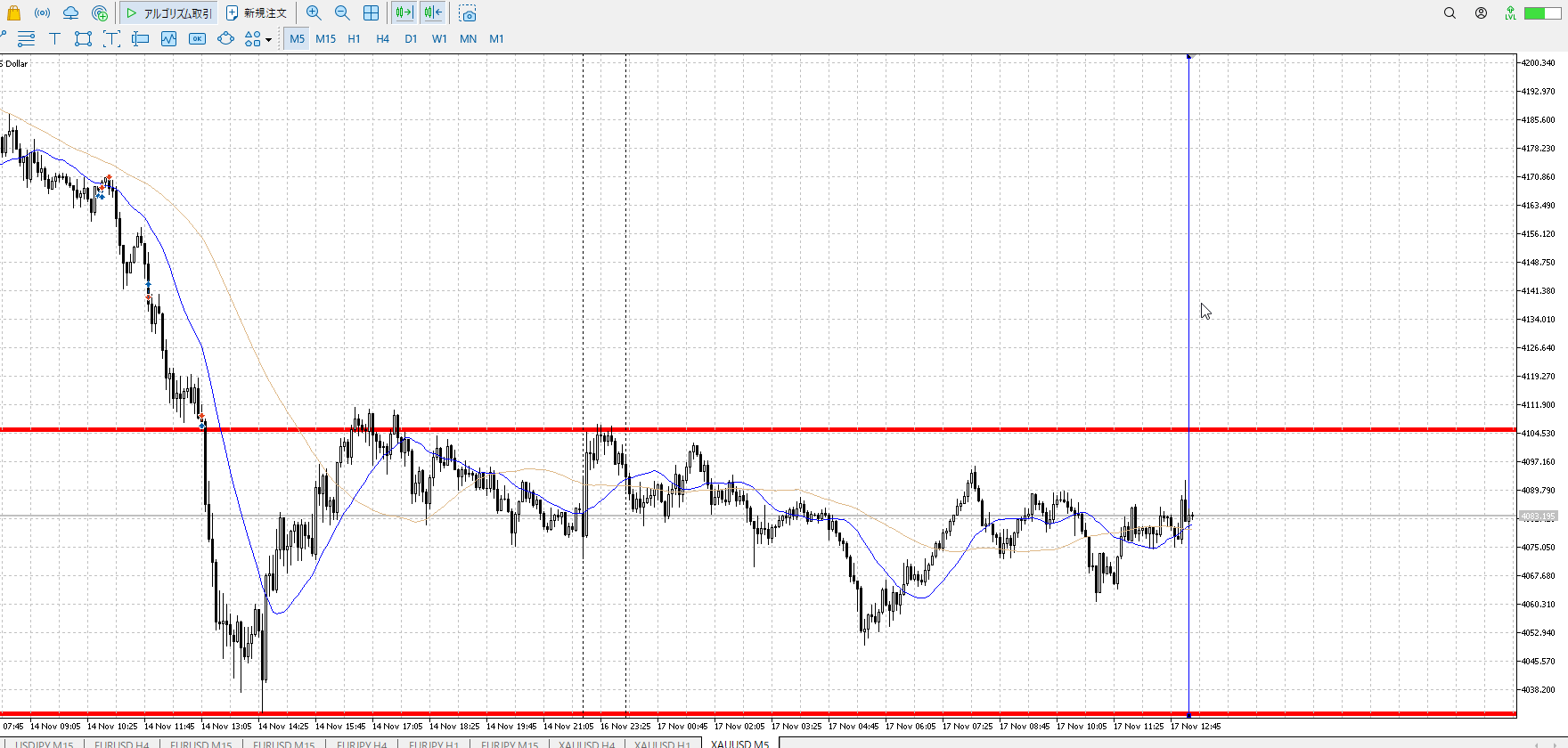Arrange chart windows as tiles
1568x748 pixels.
(371, 13)
